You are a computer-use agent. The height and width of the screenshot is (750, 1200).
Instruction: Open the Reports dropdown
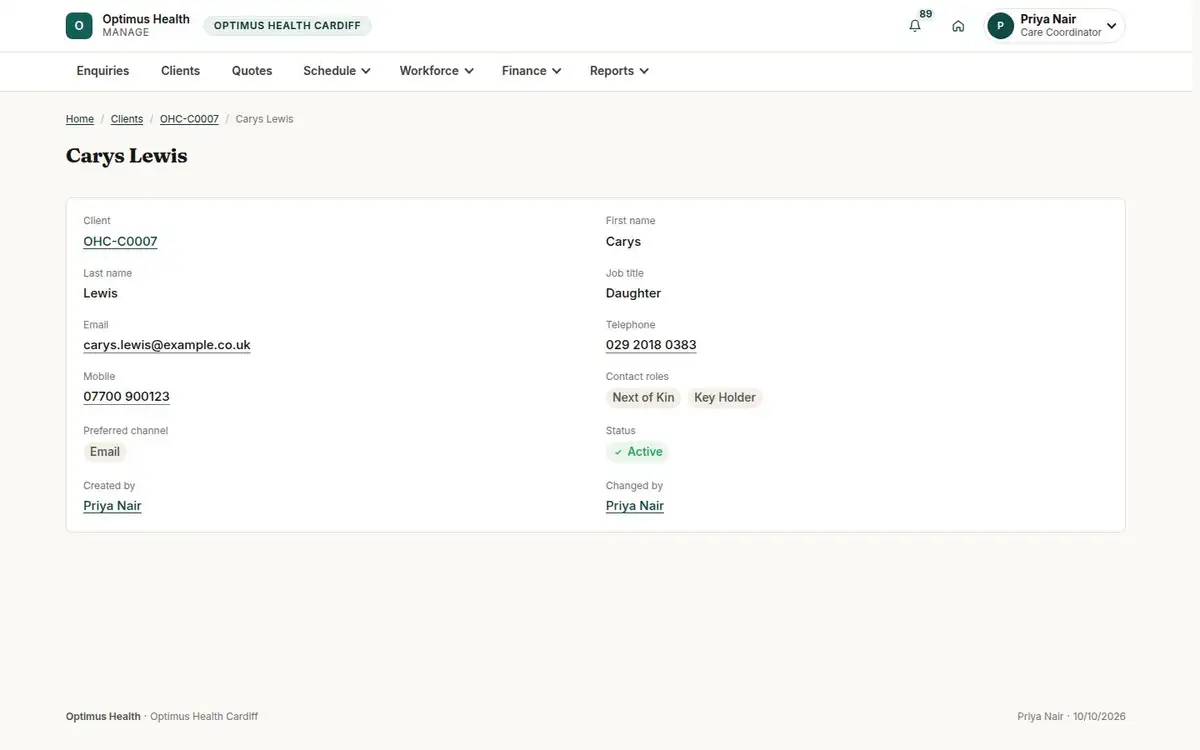pyautogui.click(x=619, y=71)
